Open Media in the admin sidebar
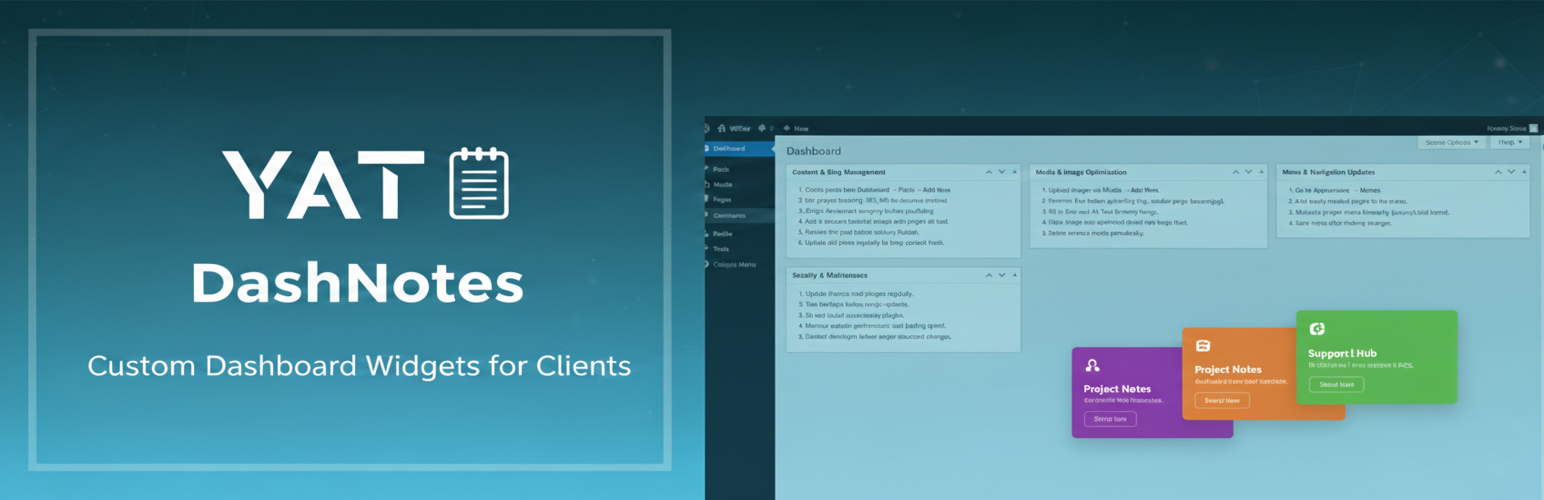Viewport: 1544px width, 500px height. [722, 185]
